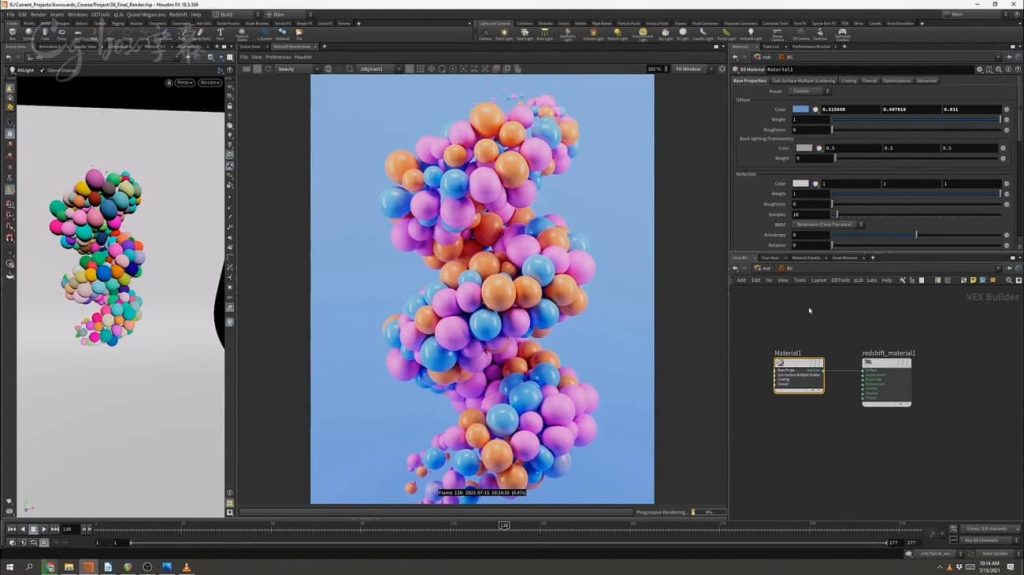Viewport: 1024px width, 575px height.
Task: Click the parameter search magnifier icon
Action: tap(999, 69)
